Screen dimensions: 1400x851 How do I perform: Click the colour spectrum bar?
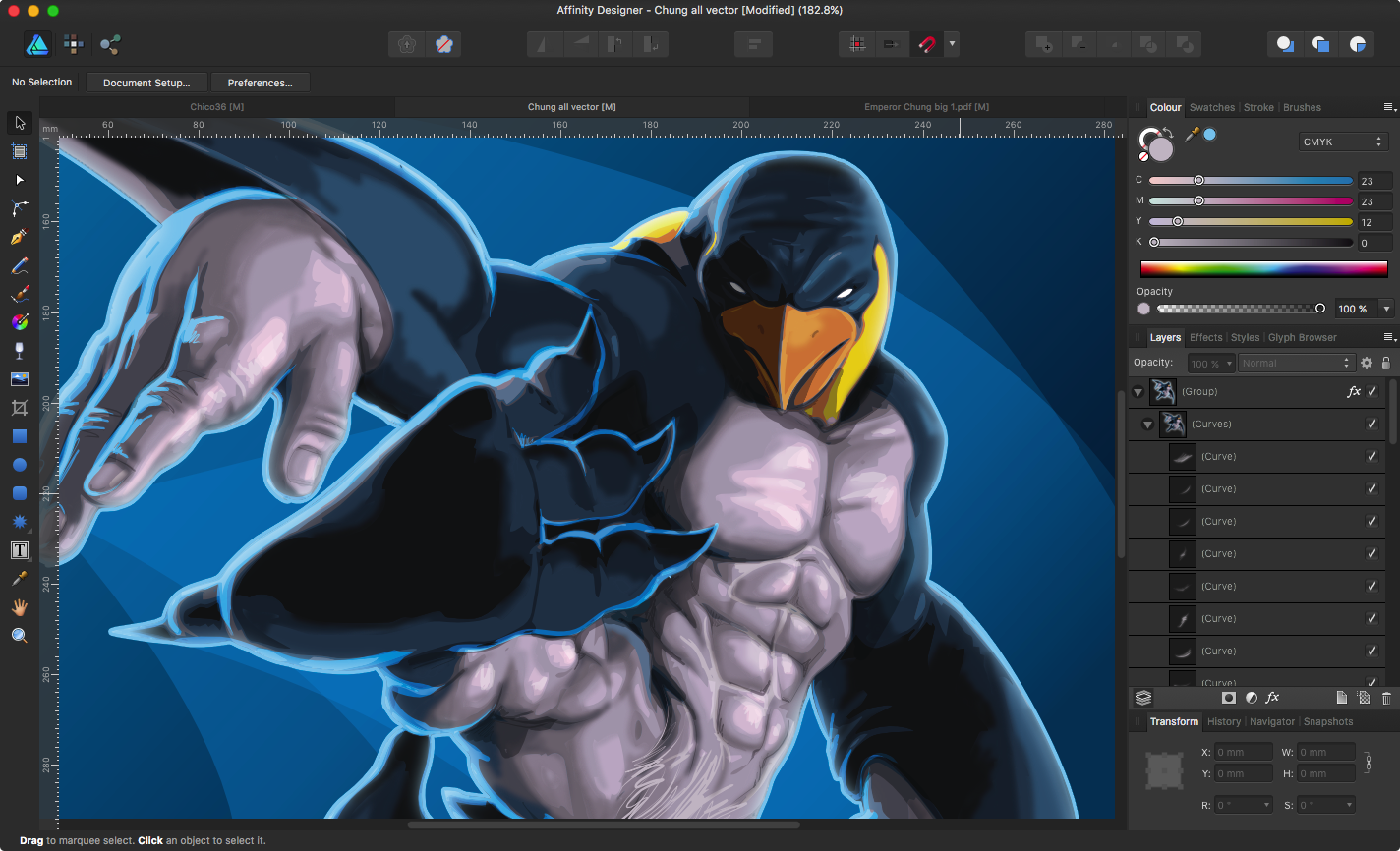(x=1263, y=268)
